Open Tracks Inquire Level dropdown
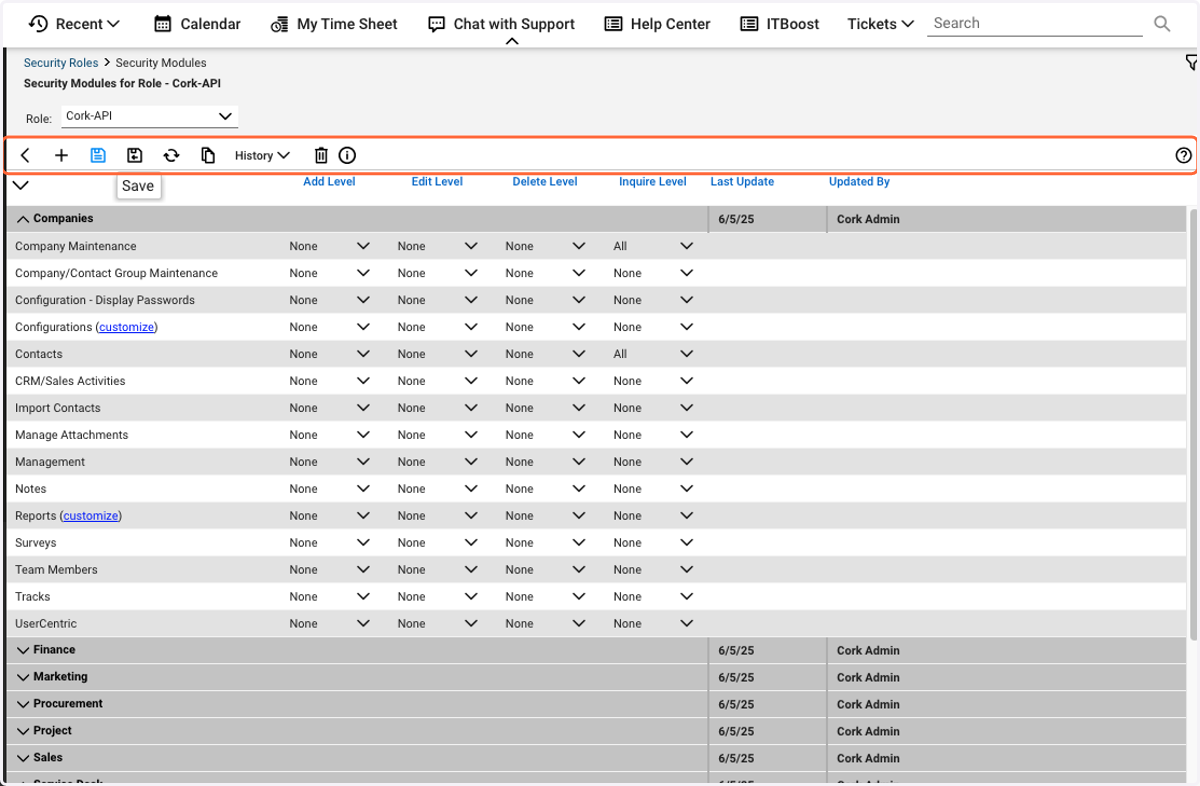 (x=654, y=597)
